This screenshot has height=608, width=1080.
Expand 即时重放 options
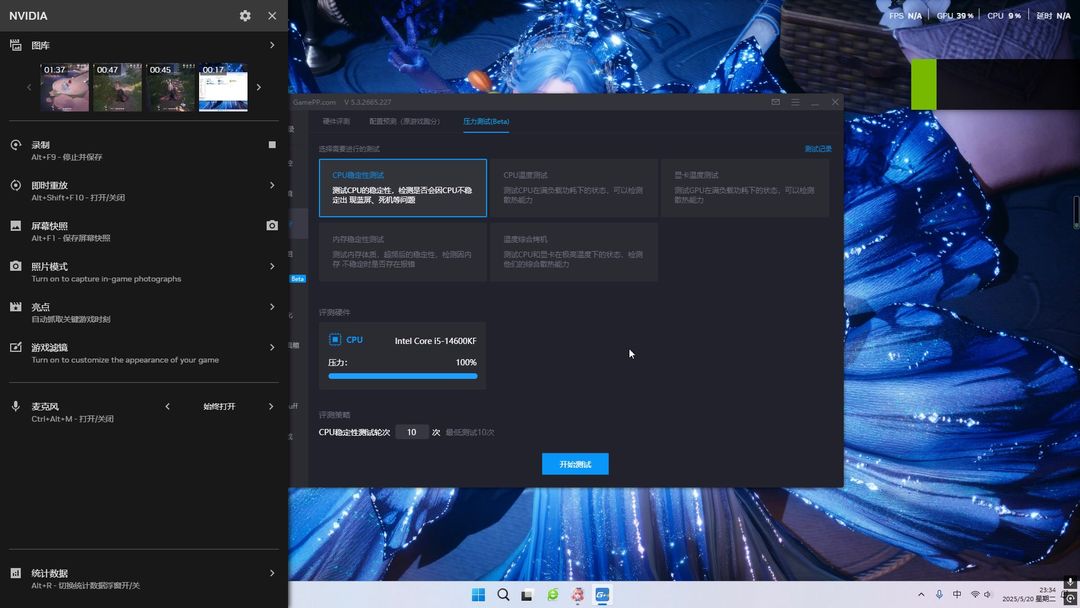(x=272, y=185)
